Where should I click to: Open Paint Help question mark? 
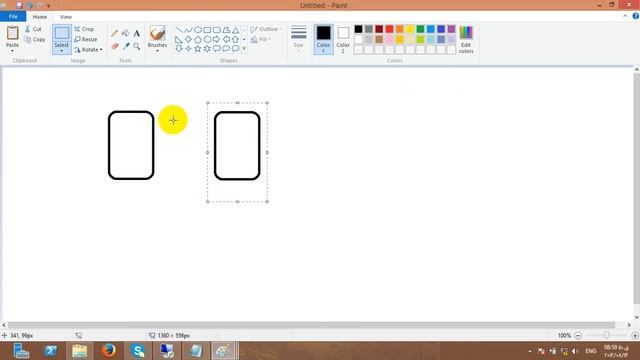coord(636,16)
